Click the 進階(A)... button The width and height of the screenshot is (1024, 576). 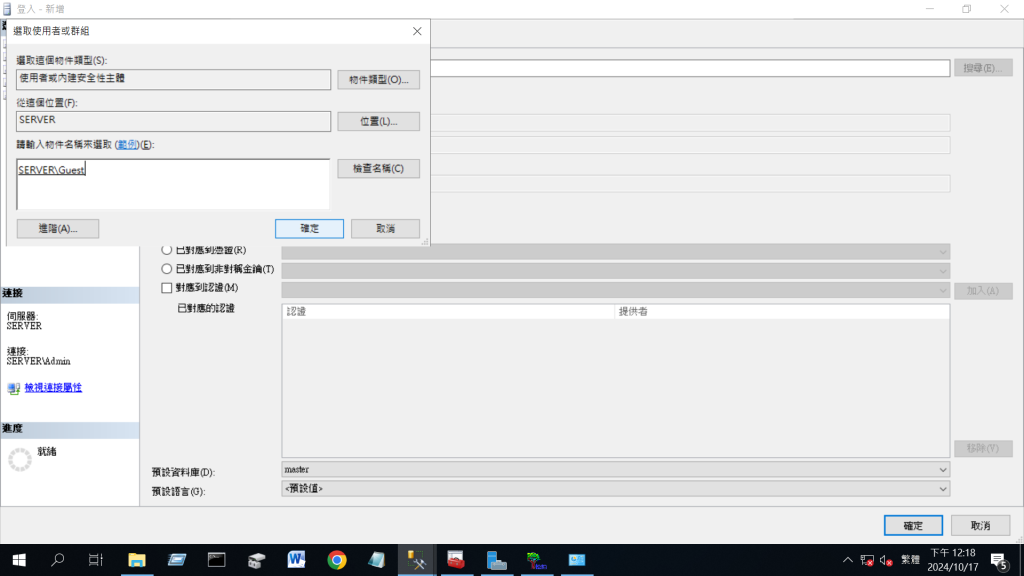coord(58,229)
